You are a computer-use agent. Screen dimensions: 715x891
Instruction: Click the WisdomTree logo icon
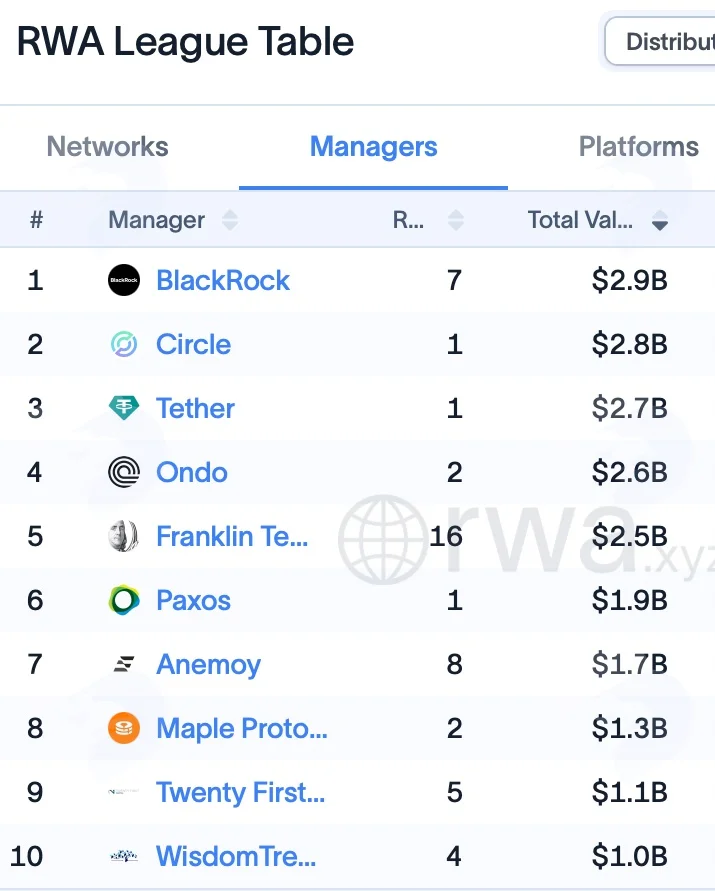[124, 856]
